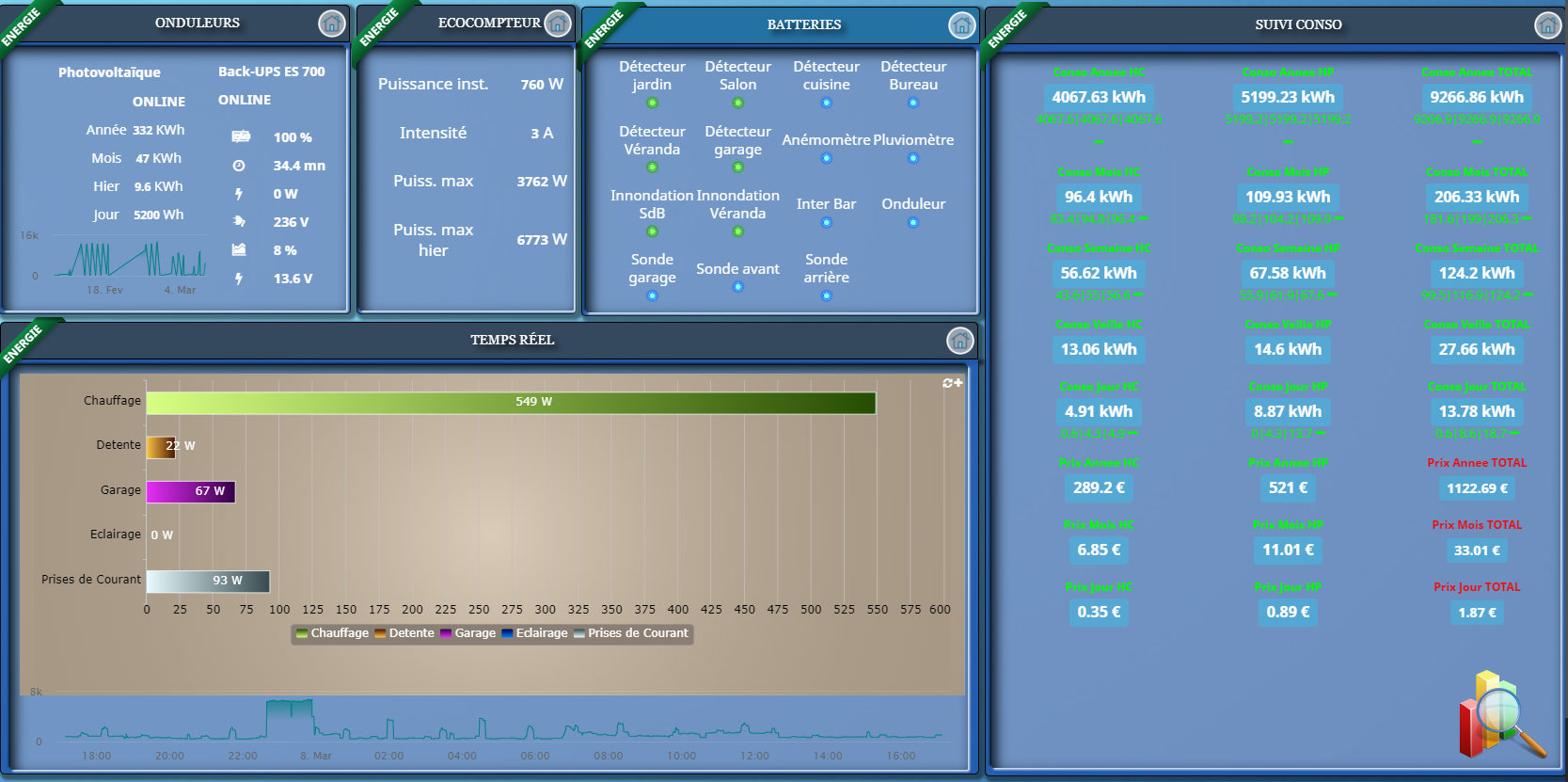Screen dimensions: 1568x782
Task: Click battery status dot under Innondation Véranda
Action: 737,231
